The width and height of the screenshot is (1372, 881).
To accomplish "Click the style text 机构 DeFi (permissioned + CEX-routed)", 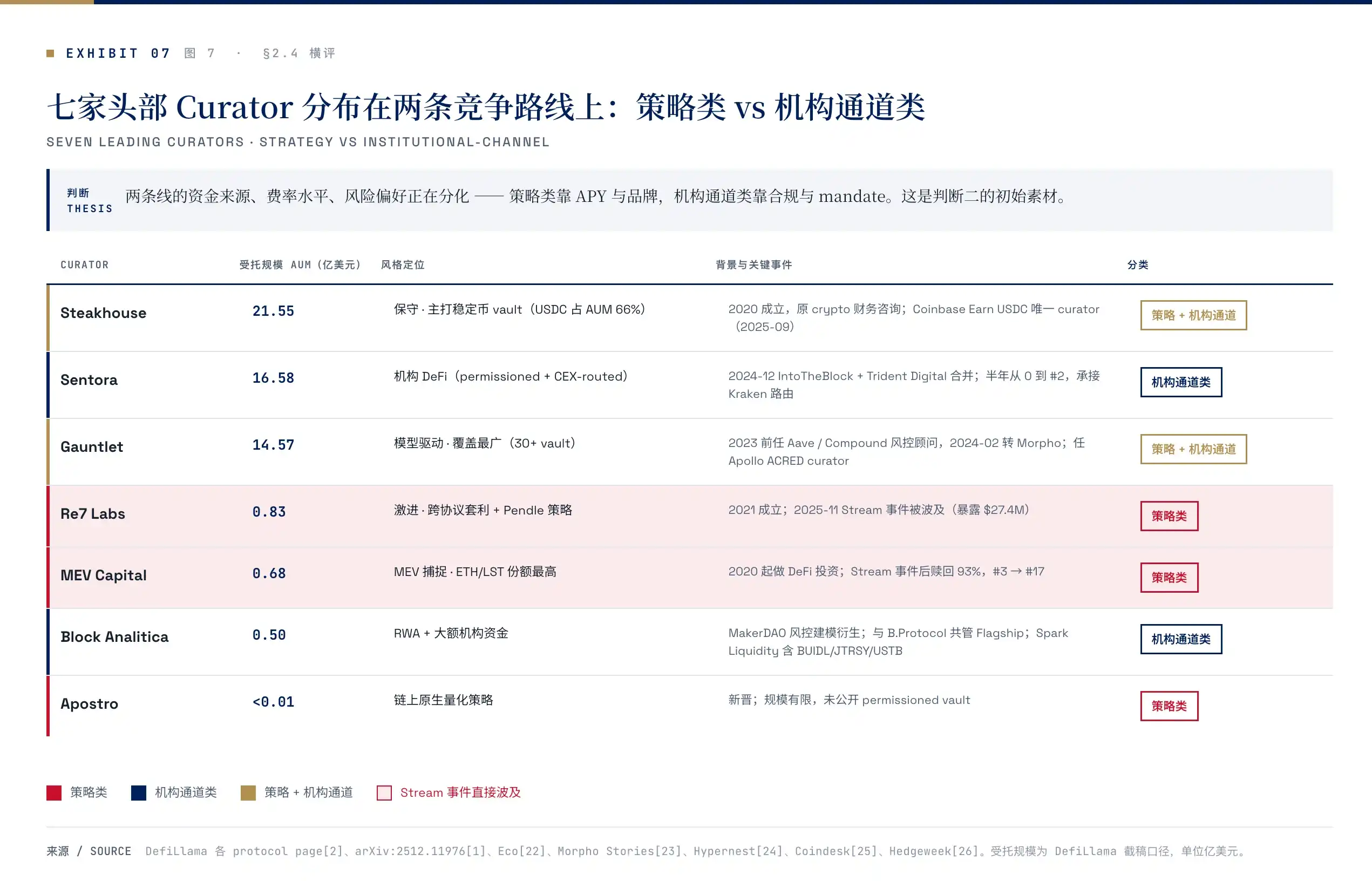I will pos(511,376).
